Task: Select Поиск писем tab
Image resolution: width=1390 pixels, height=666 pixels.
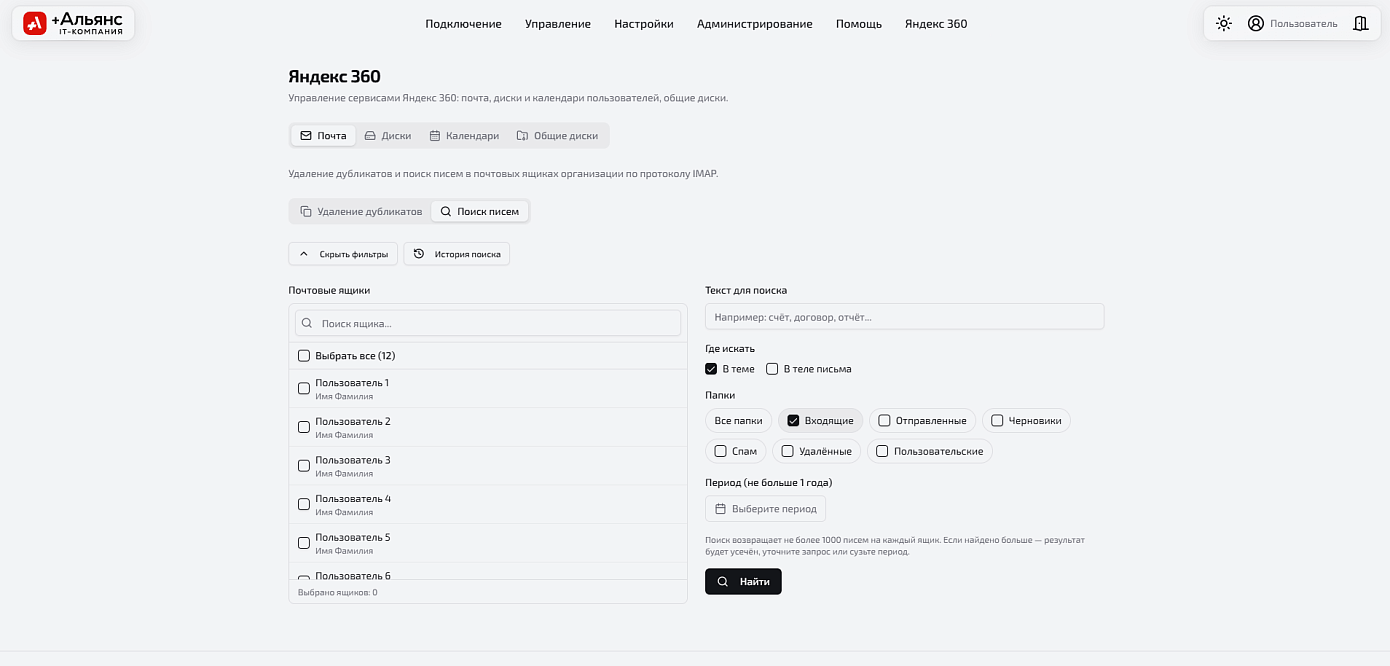Action: [x=480, y=212]
